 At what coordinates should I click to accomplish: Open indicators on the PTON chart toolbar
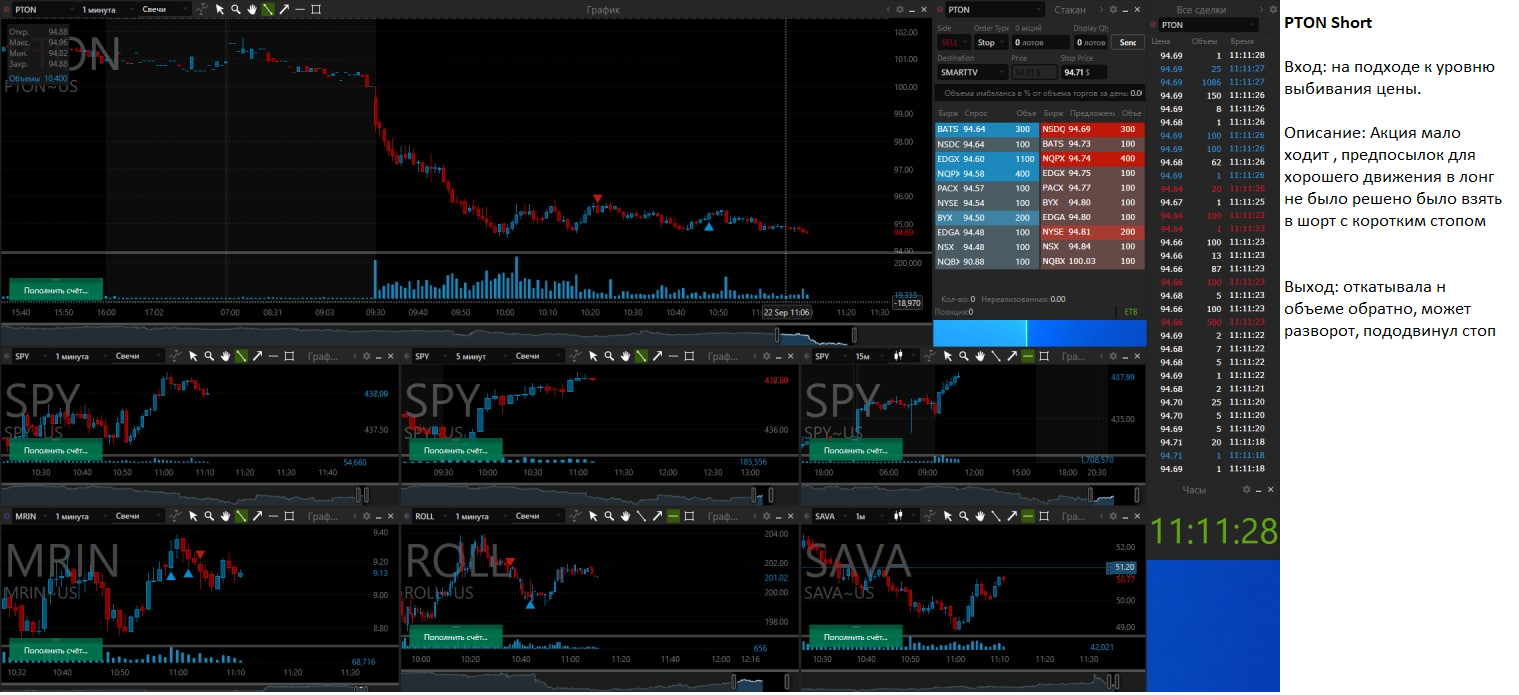click(201, 9)
